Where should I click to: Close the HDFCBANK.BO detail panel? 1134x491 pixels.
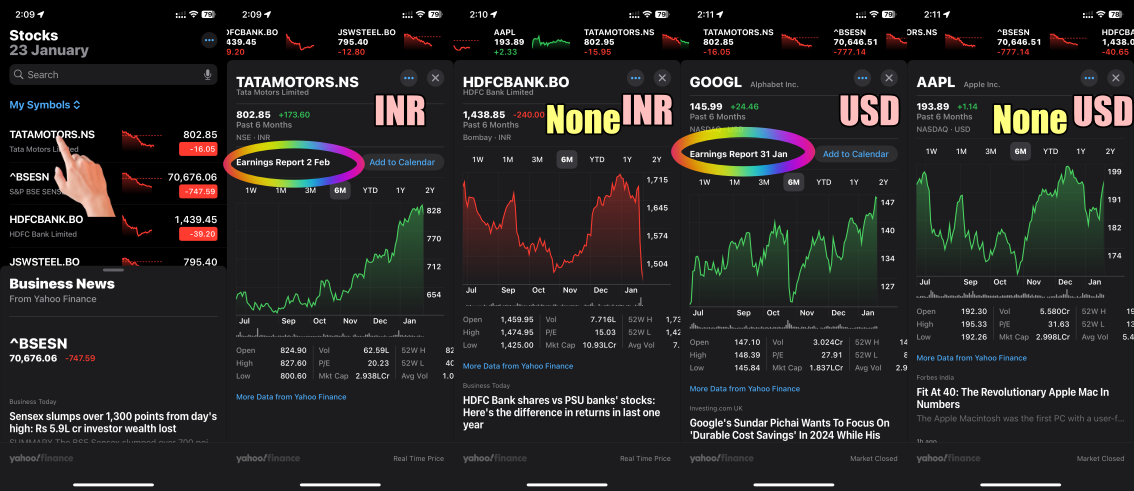coord(662,78)
